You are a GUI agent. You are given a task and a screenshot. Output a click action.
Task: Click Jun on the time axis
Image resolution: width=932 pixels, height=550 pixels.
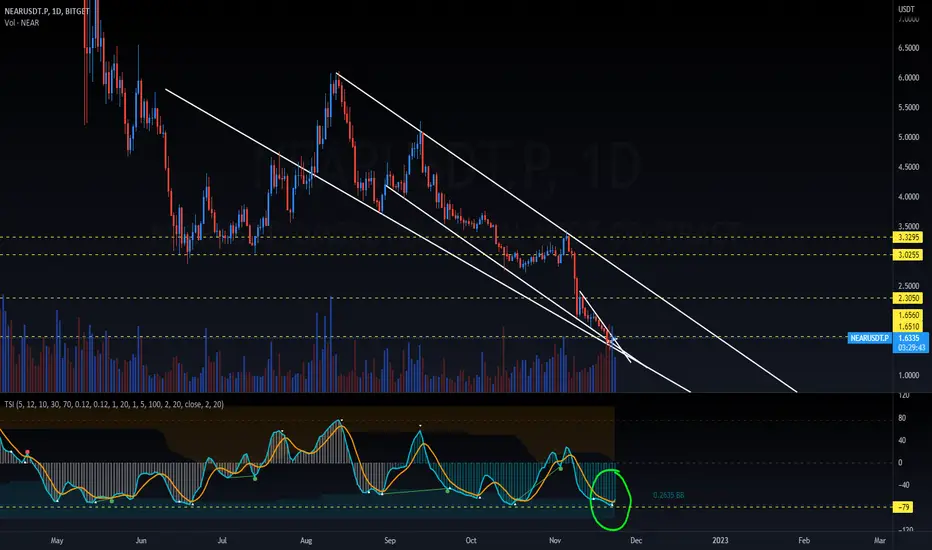pyautogui.click(x=141, y=540)
